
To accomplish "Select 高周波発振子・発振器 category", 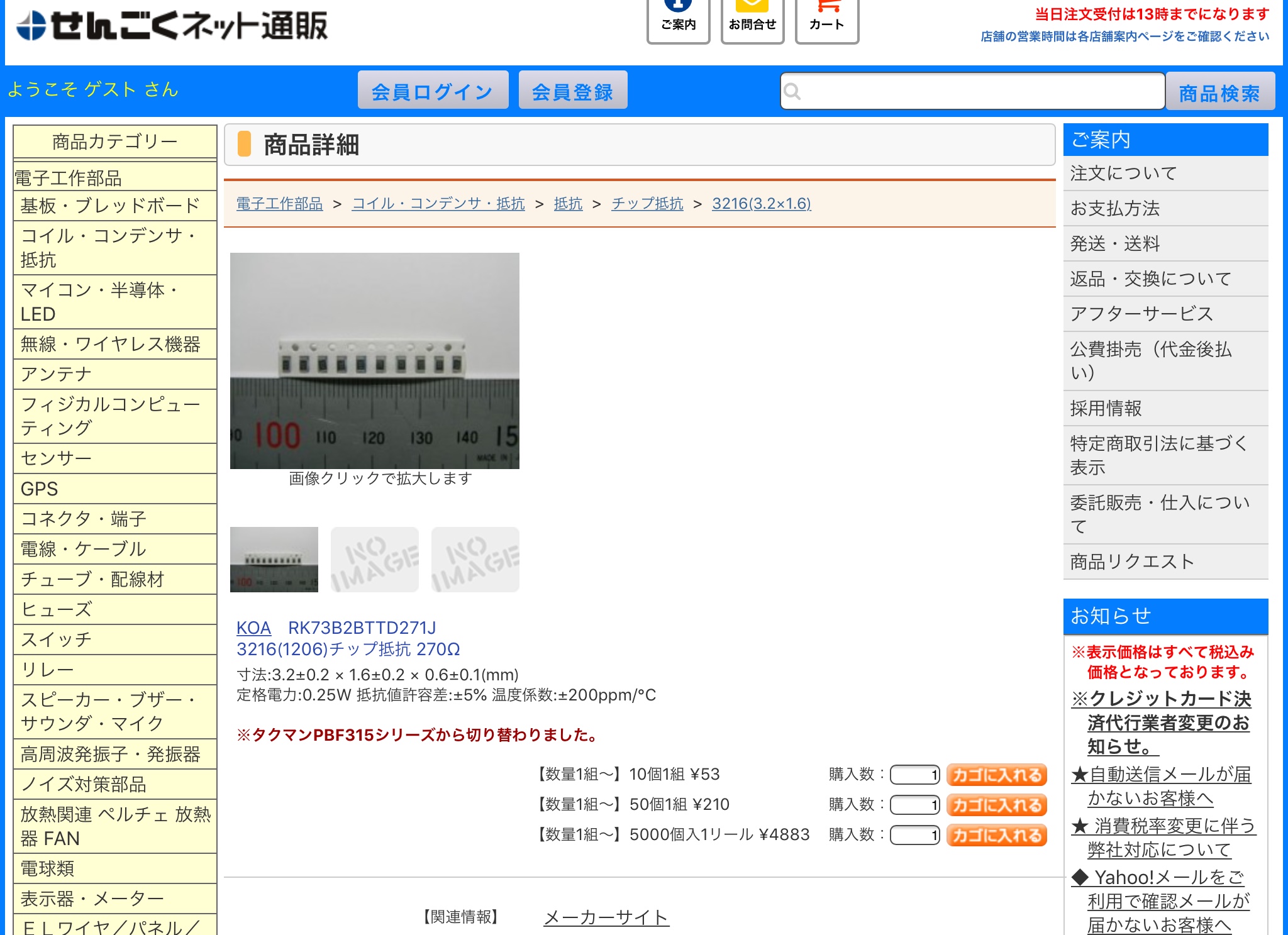I will pos(115,754).
